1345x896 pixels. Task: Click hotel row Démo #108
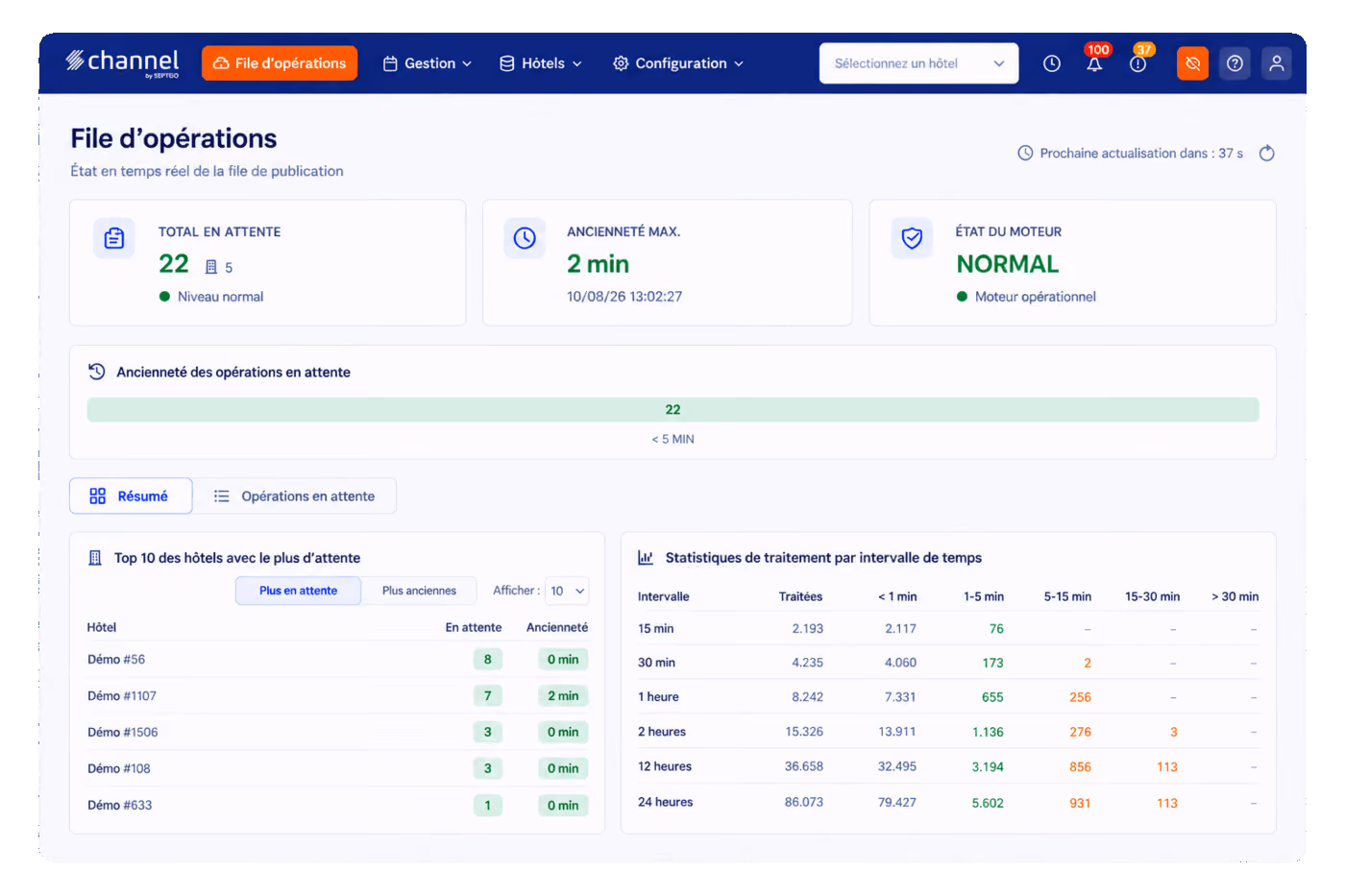tap(337, 769)
